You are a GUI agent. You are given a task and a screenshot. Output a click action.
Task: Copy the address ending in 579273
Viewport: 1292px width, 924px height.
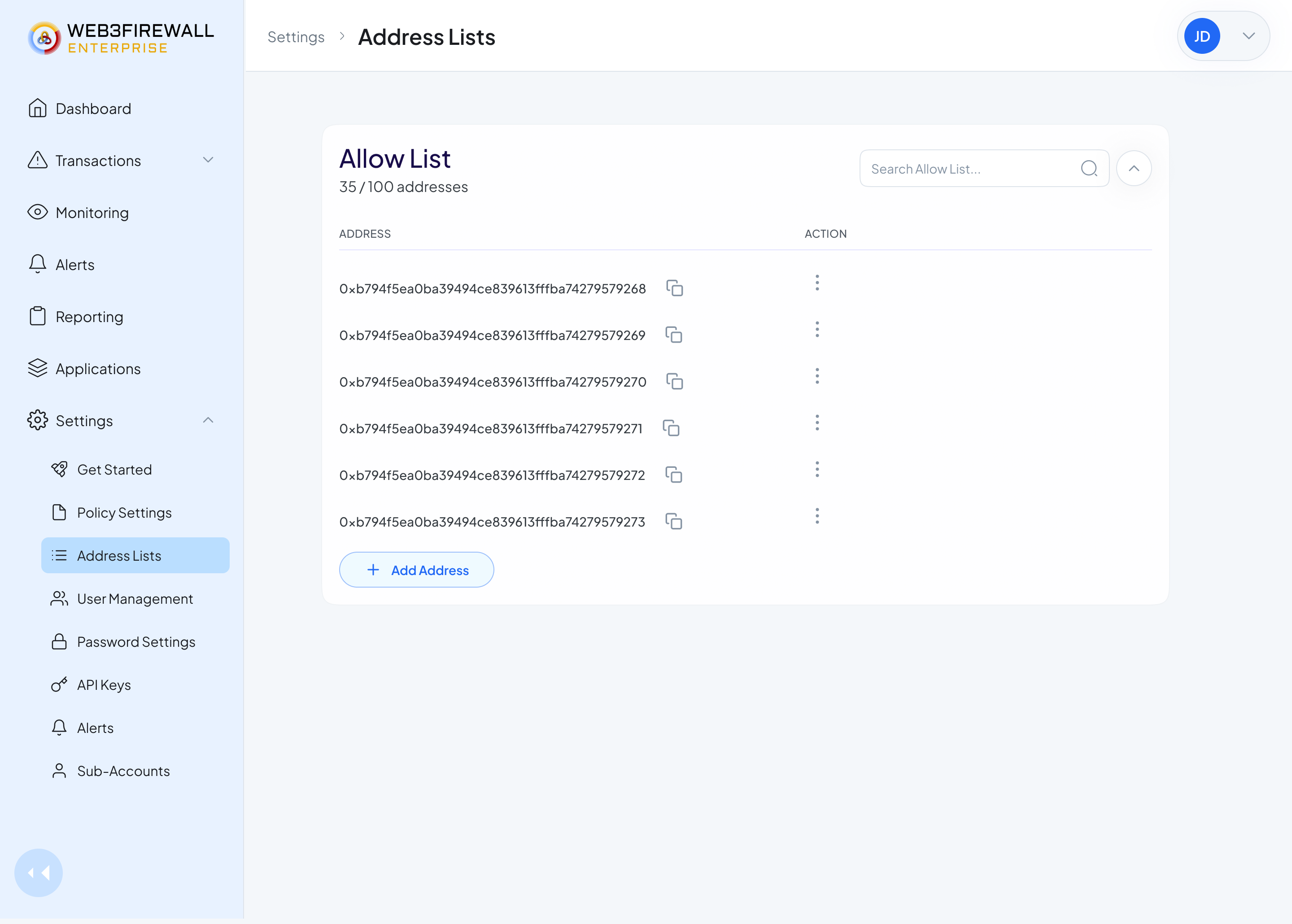(674, 522)
